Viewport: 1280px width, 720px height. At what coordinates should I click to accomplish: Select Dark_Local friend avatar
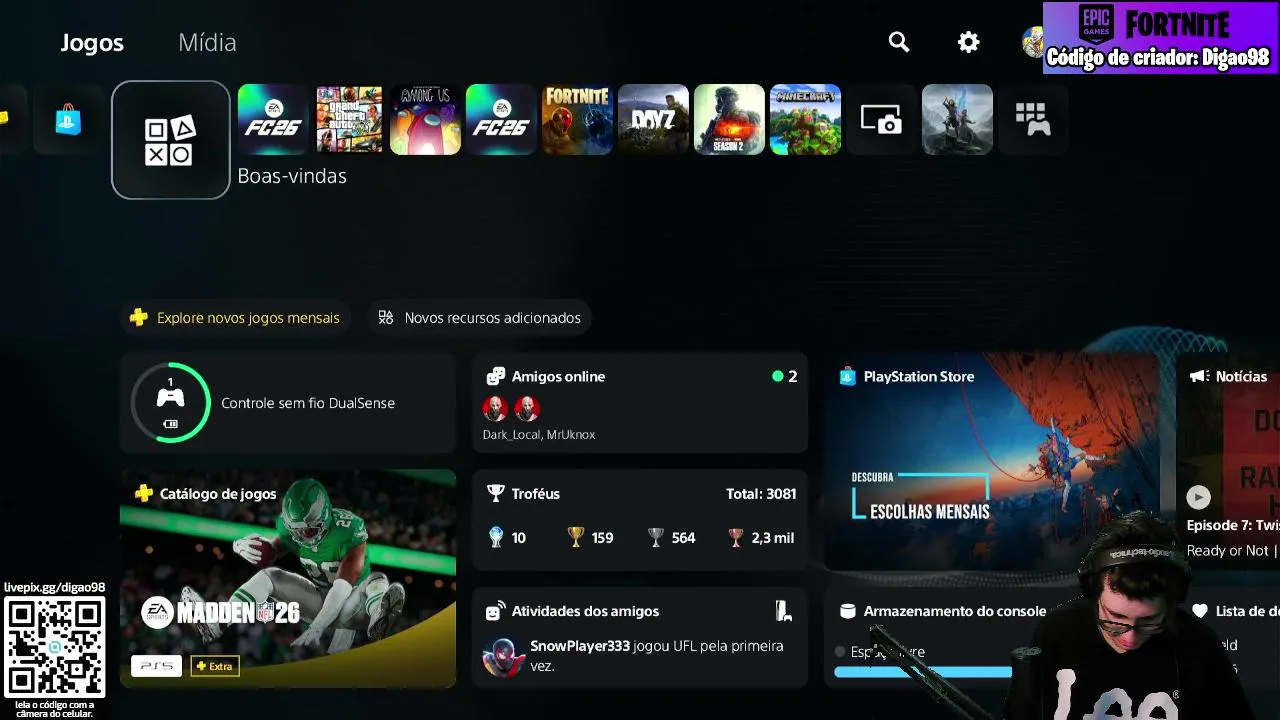coord(495,408)
